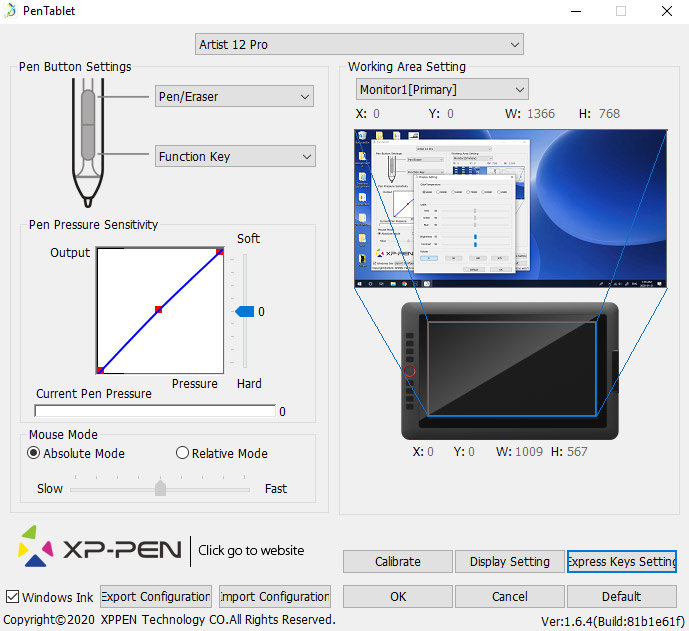Click the Copyright 2020 XPPEN text

pyautogui.click(x=169, y=620)
